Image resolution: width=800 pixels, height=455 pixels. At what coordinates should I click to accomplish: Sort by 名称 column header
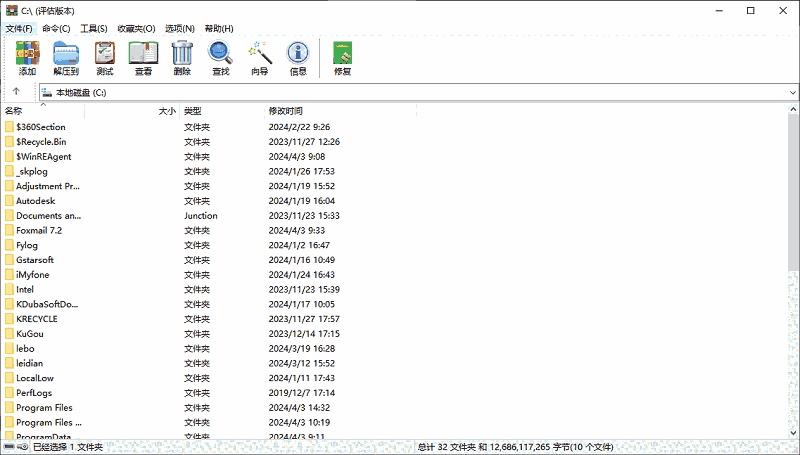43,111
